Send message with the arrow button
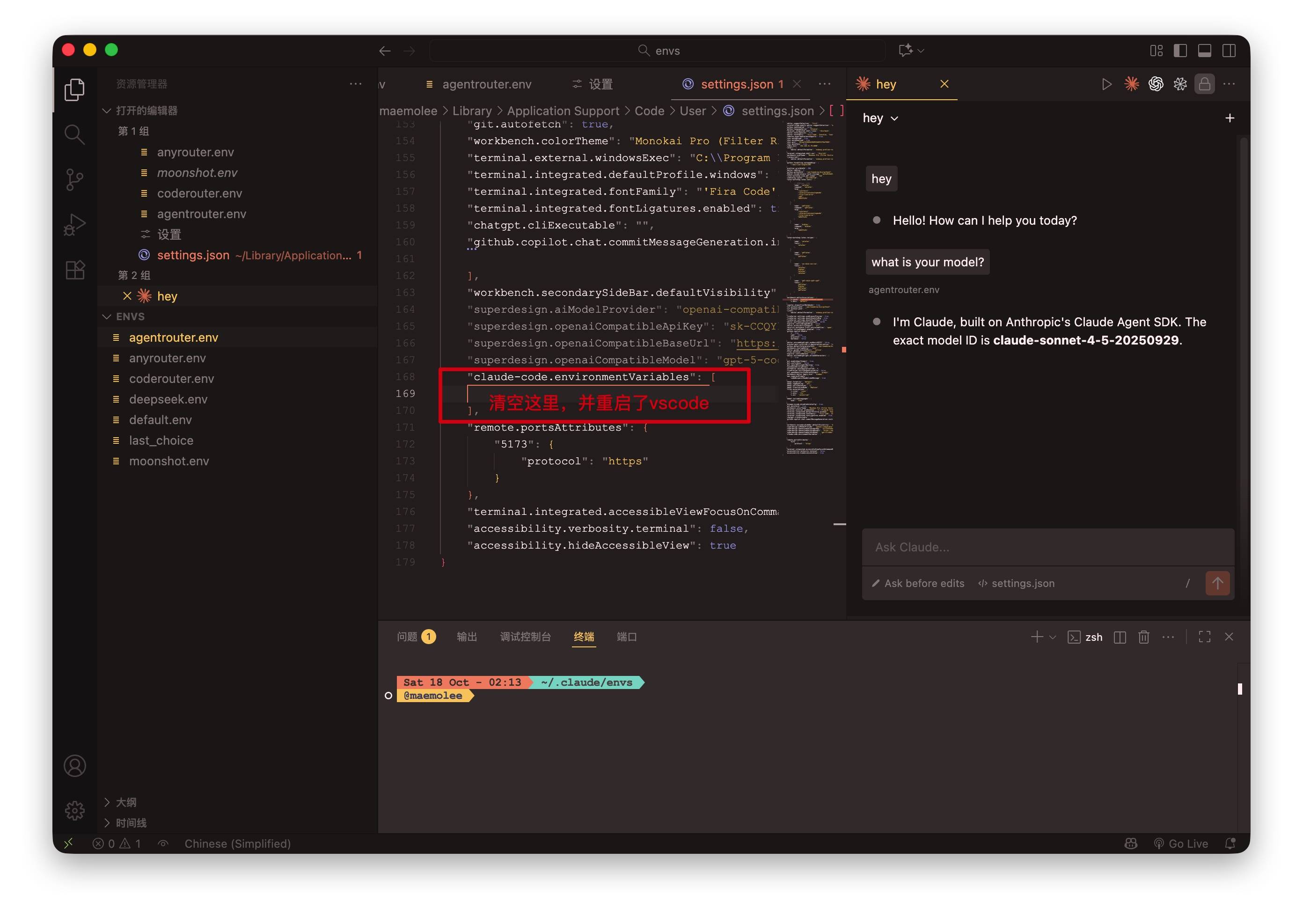 [1217, 583]
